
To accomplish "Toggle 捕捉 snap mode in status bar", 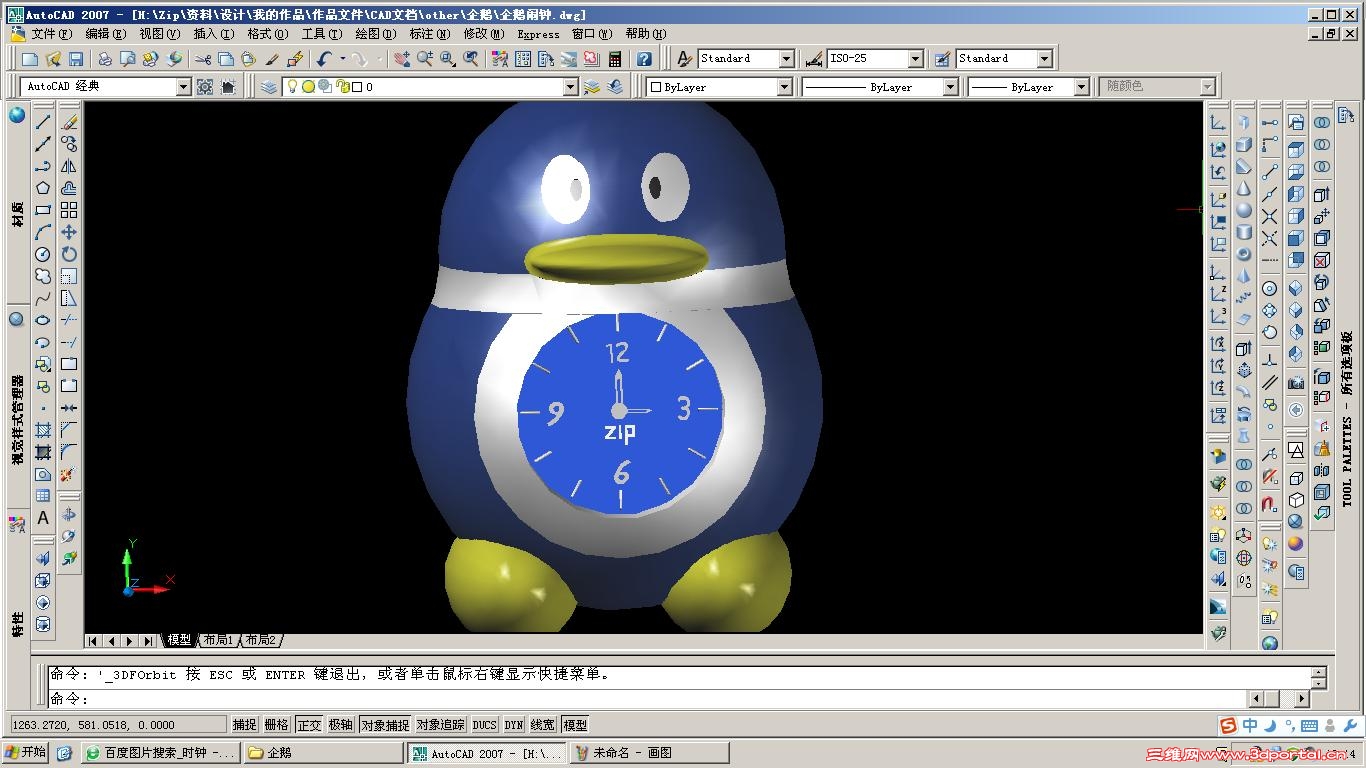I will click(x=245, y=725).
